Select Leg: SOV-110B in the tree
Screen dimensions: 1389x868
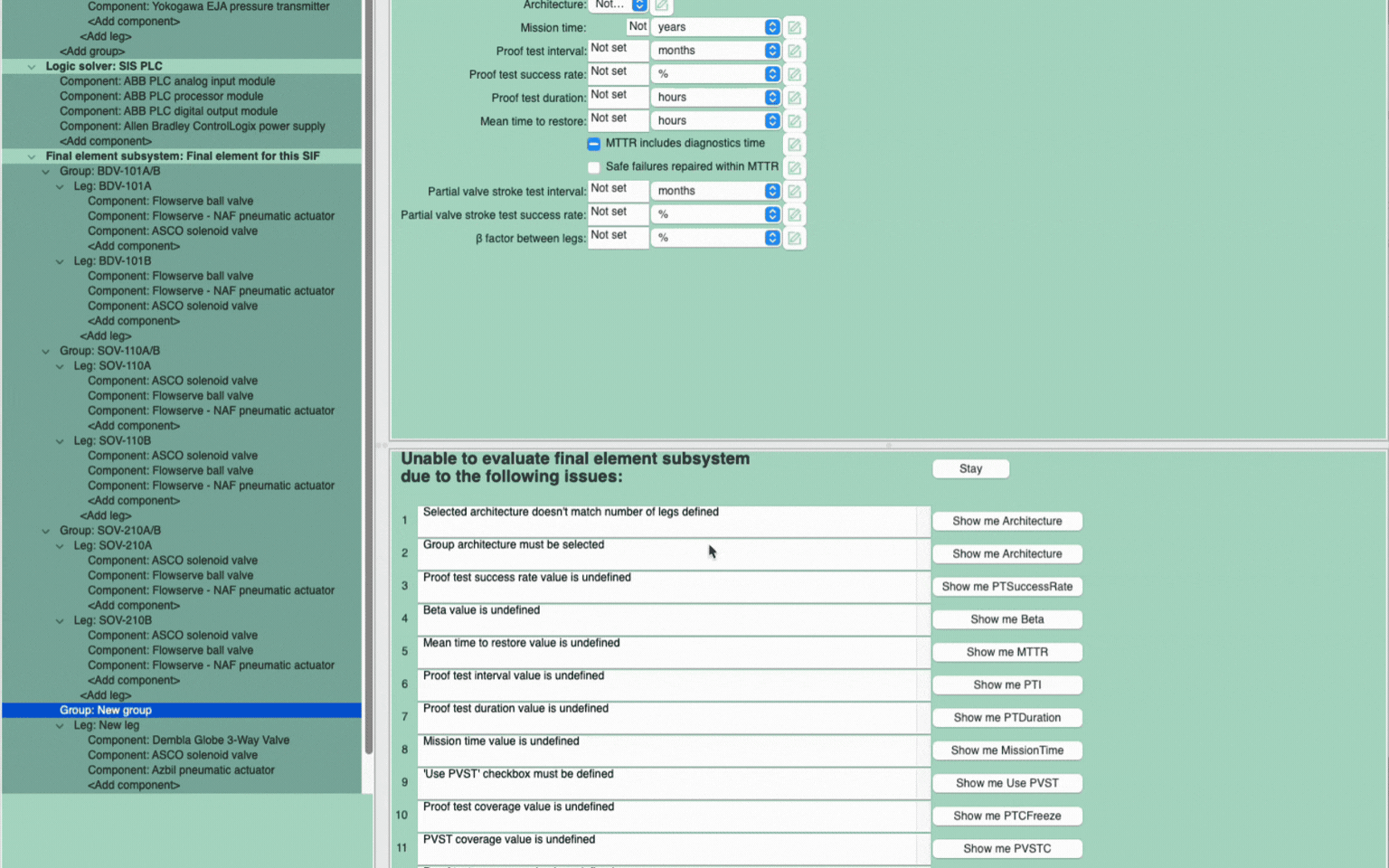point(112,441)
